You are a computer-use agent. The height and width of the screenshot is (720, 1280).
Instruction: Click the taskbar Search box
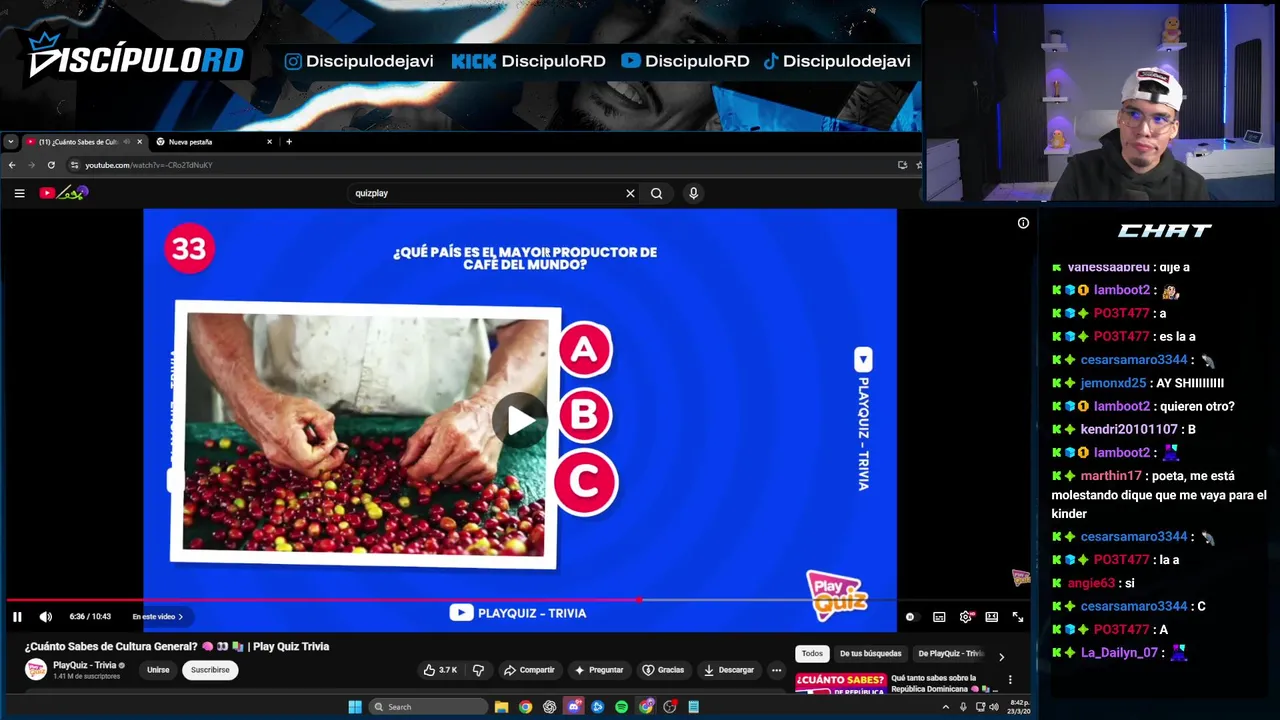point(428,707)
